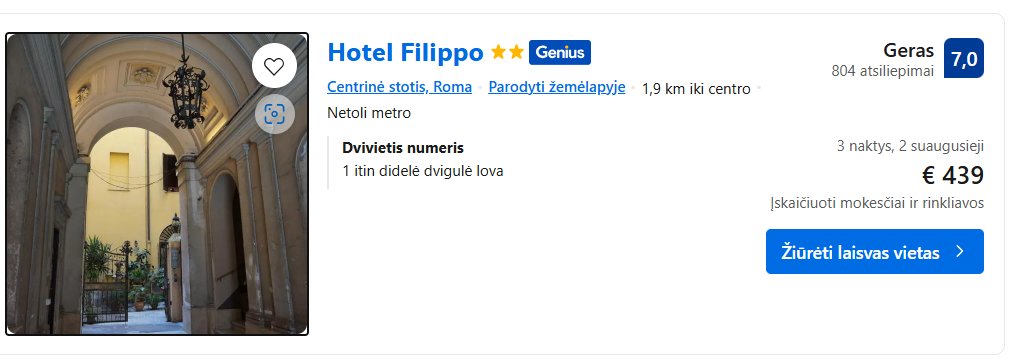The image size is (1016, 364).
Task: Click the Genius badge
Action: (x=560, y=52)
